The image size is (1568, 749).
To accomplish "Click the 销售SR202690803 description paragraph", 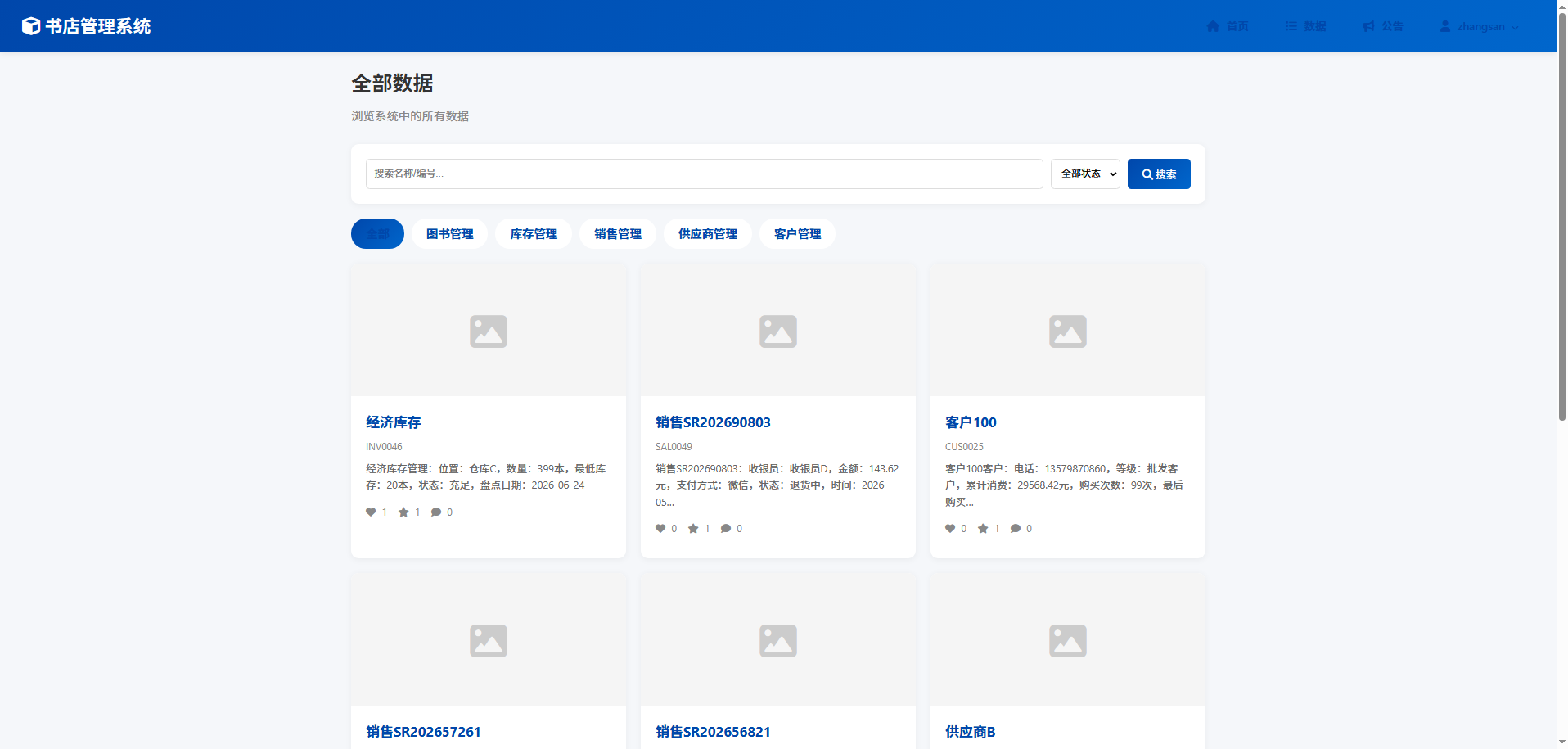I will click(x=777, y=485).
